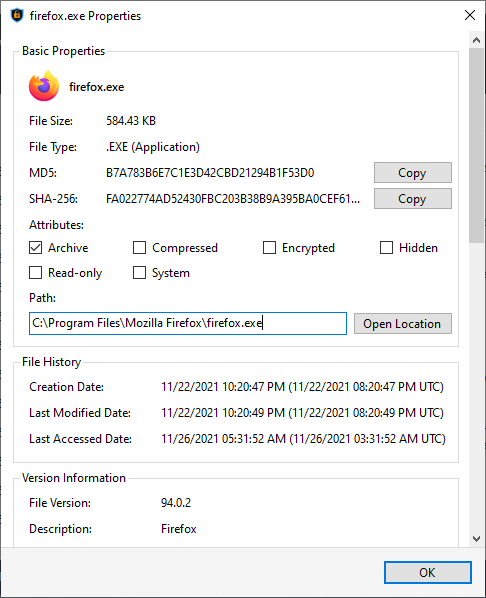Click the shield icon in title bar
Screen dimensions: 486x598
(17, 16)
